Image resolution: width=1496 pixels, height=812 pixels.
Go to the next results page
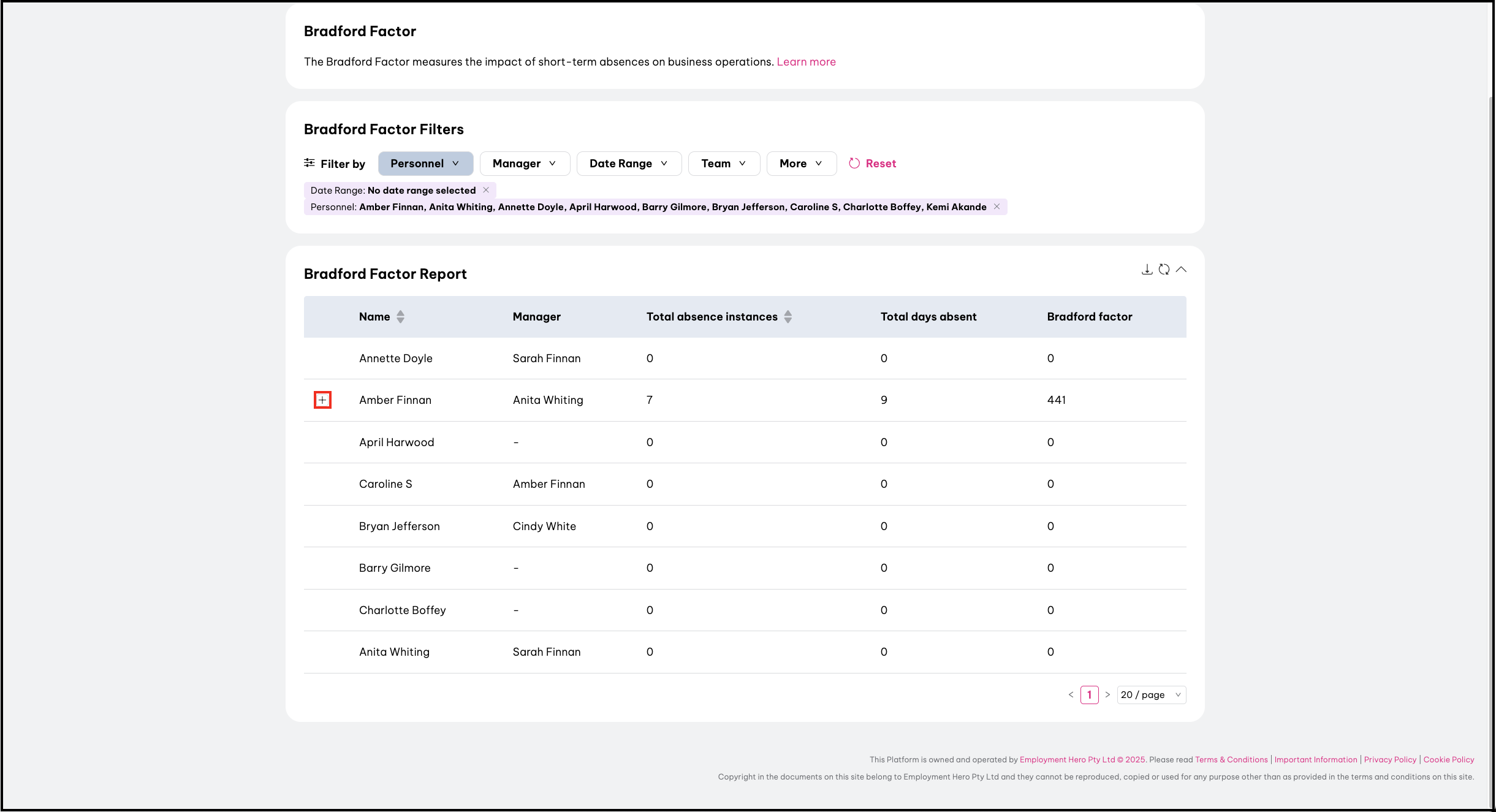pos(1107,695)
